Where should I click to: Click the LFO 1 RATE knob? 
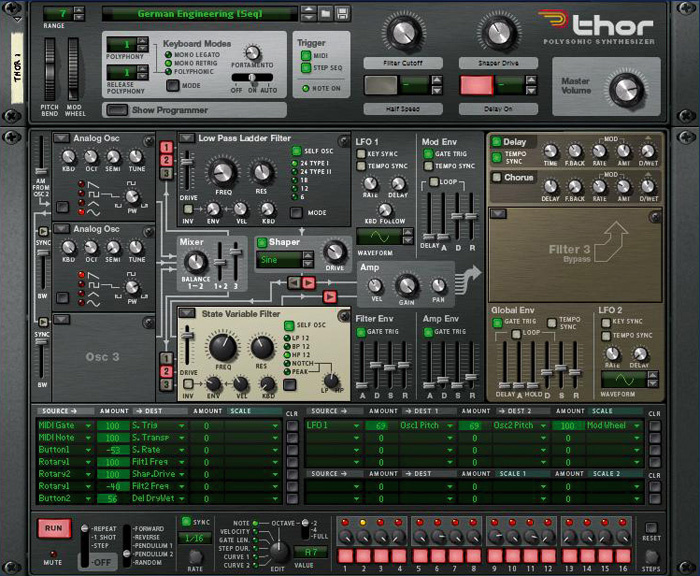[370, 184]
